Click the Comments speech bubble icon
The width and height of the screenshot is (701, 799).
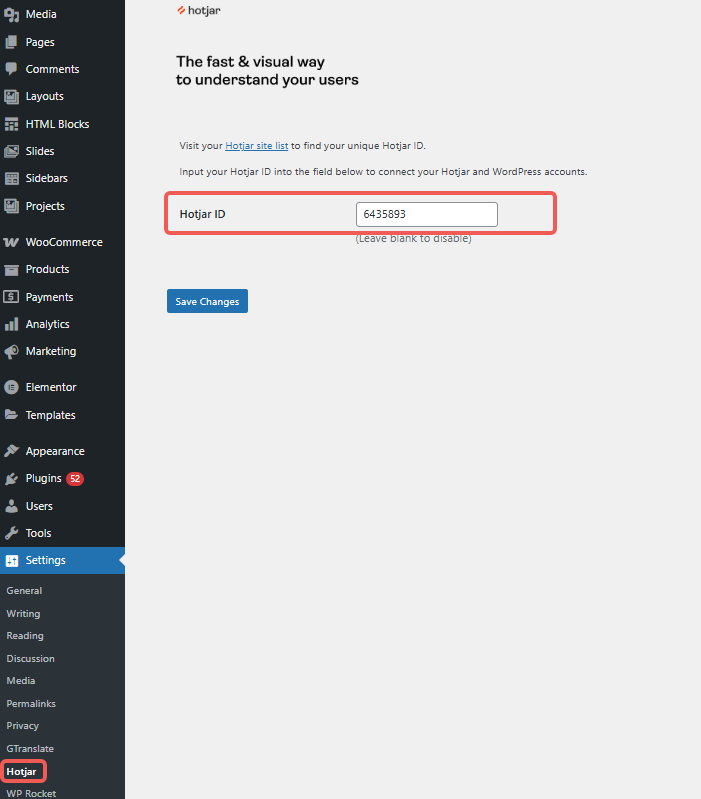pyautogui.click(x=11, y=69)
